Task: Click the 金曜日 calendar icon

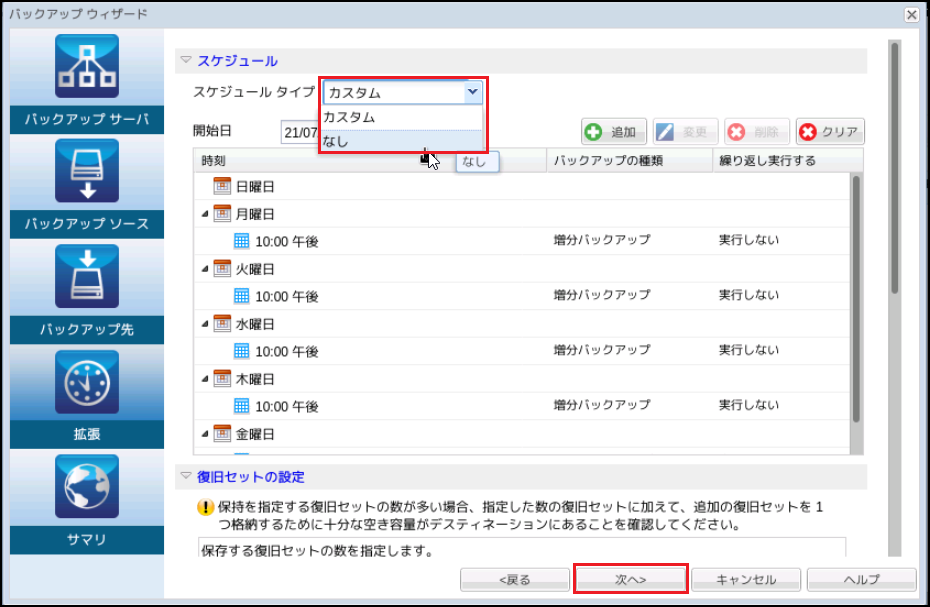Action: [222, 434]
